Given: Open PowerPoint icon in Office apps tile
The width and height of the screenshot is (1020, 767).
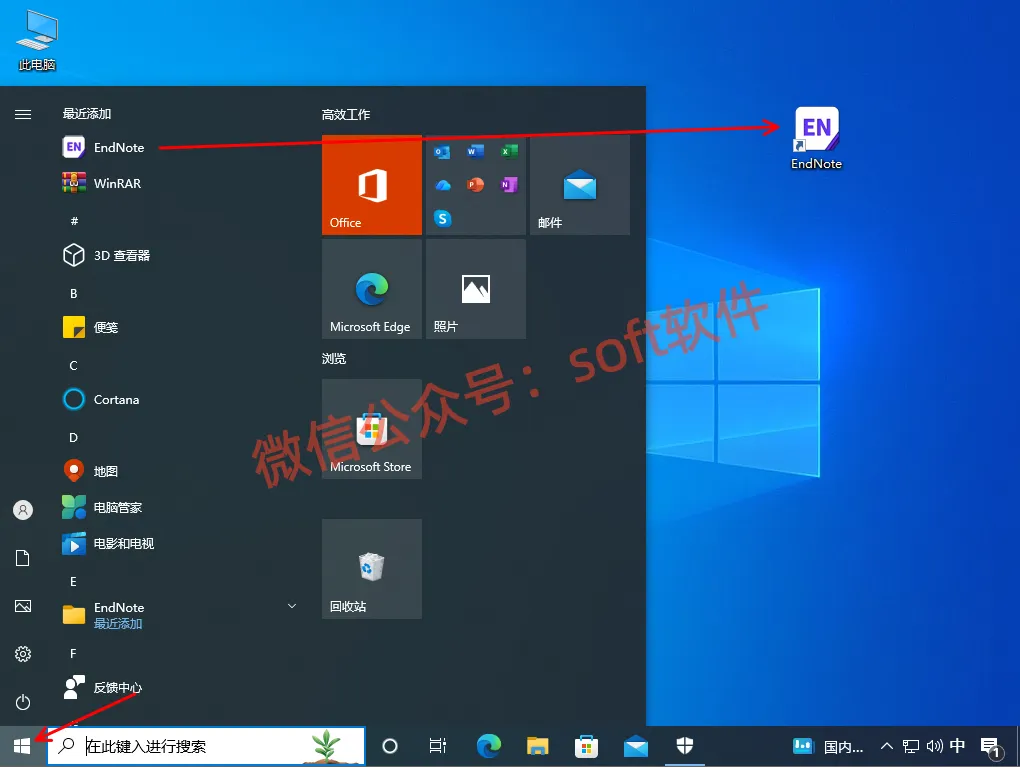Looking at the screenshot, I should [476, 185].
